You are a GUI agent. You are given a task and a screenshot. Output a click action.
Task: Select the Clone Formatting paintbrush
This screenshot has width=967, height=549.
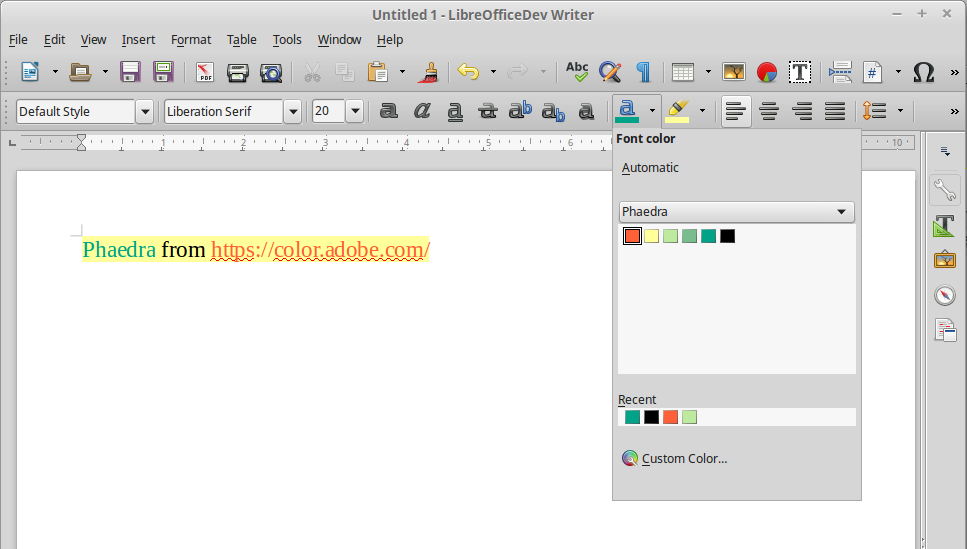428,72
